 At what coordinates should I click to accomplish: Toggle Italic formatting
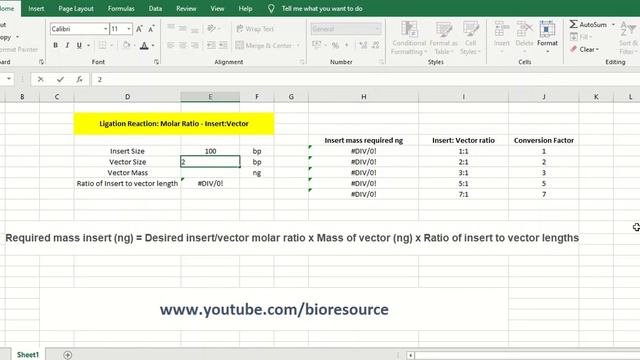tap(67, 45)
